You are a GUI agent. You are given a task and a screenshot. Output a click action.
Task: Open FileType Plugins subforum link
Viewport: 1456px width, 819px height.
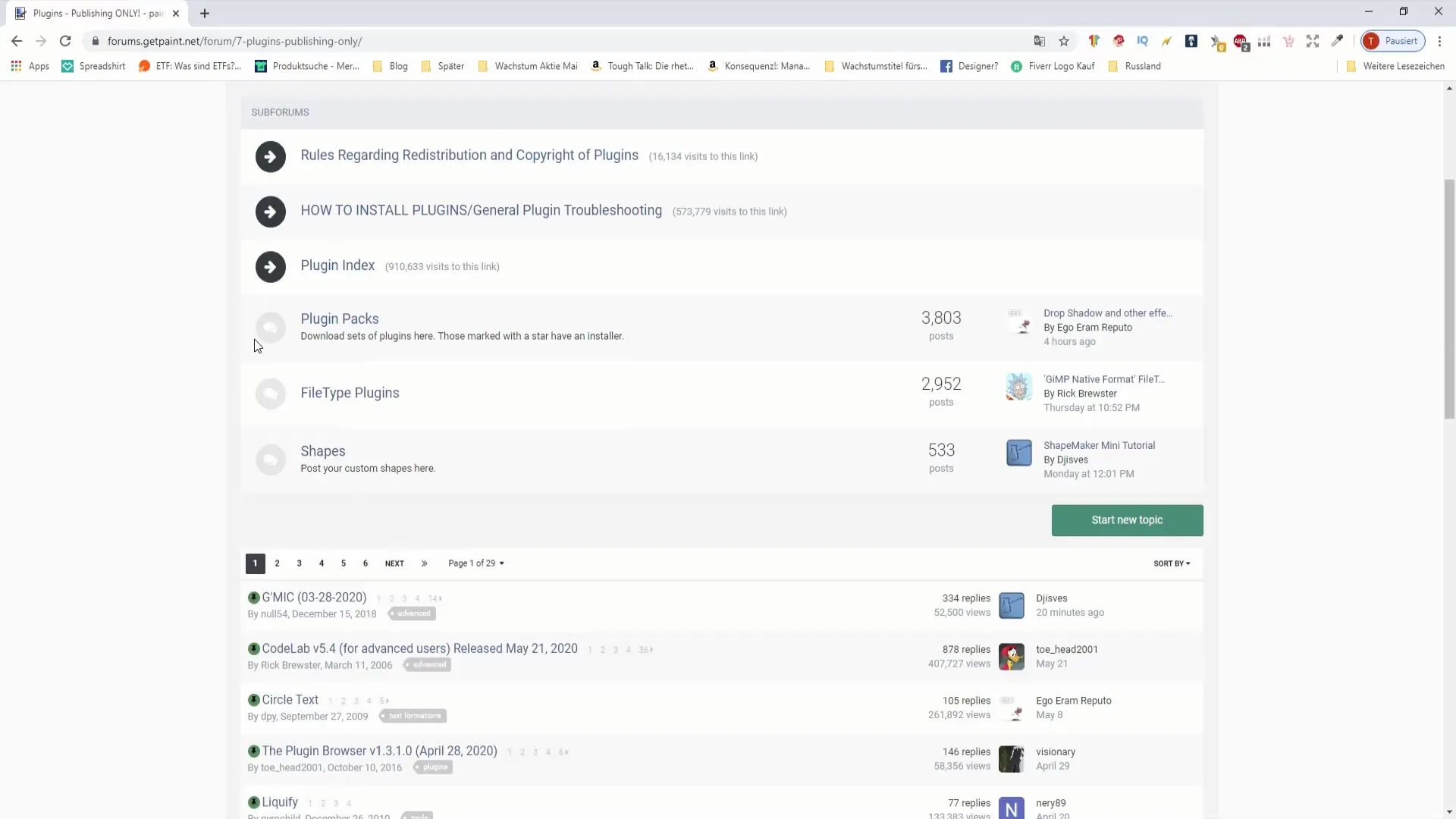[350, 393]
